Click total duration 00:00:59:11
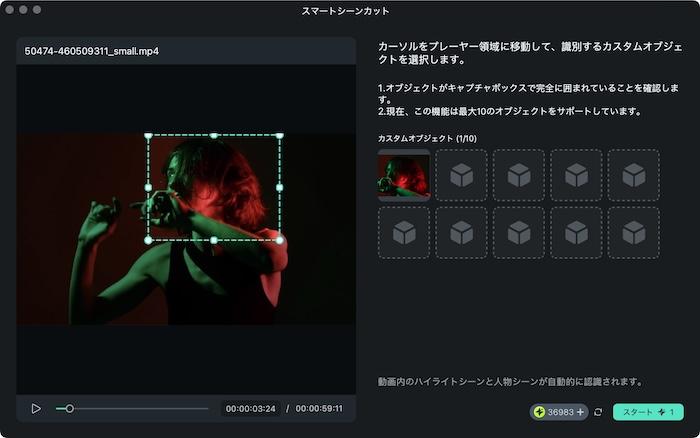Screen dimensions: 700x438 [319, 409]
